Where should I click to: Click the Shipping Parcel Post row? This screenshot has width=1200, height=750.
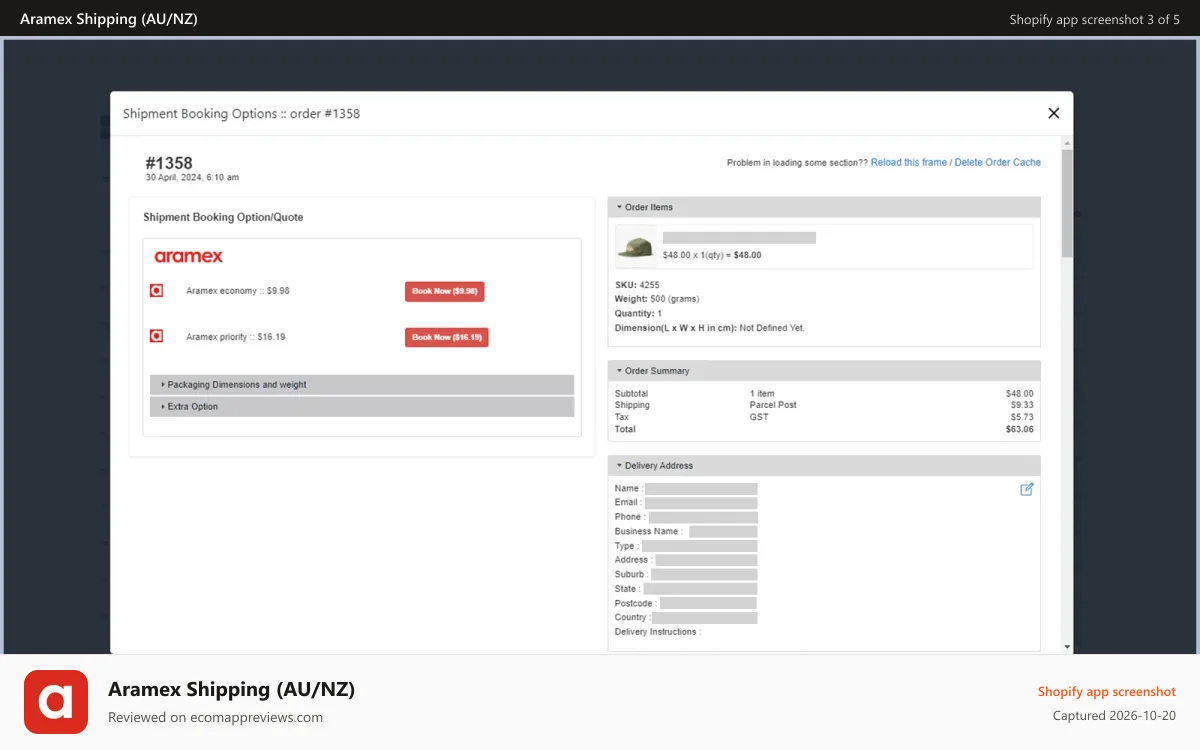point(824,405)
